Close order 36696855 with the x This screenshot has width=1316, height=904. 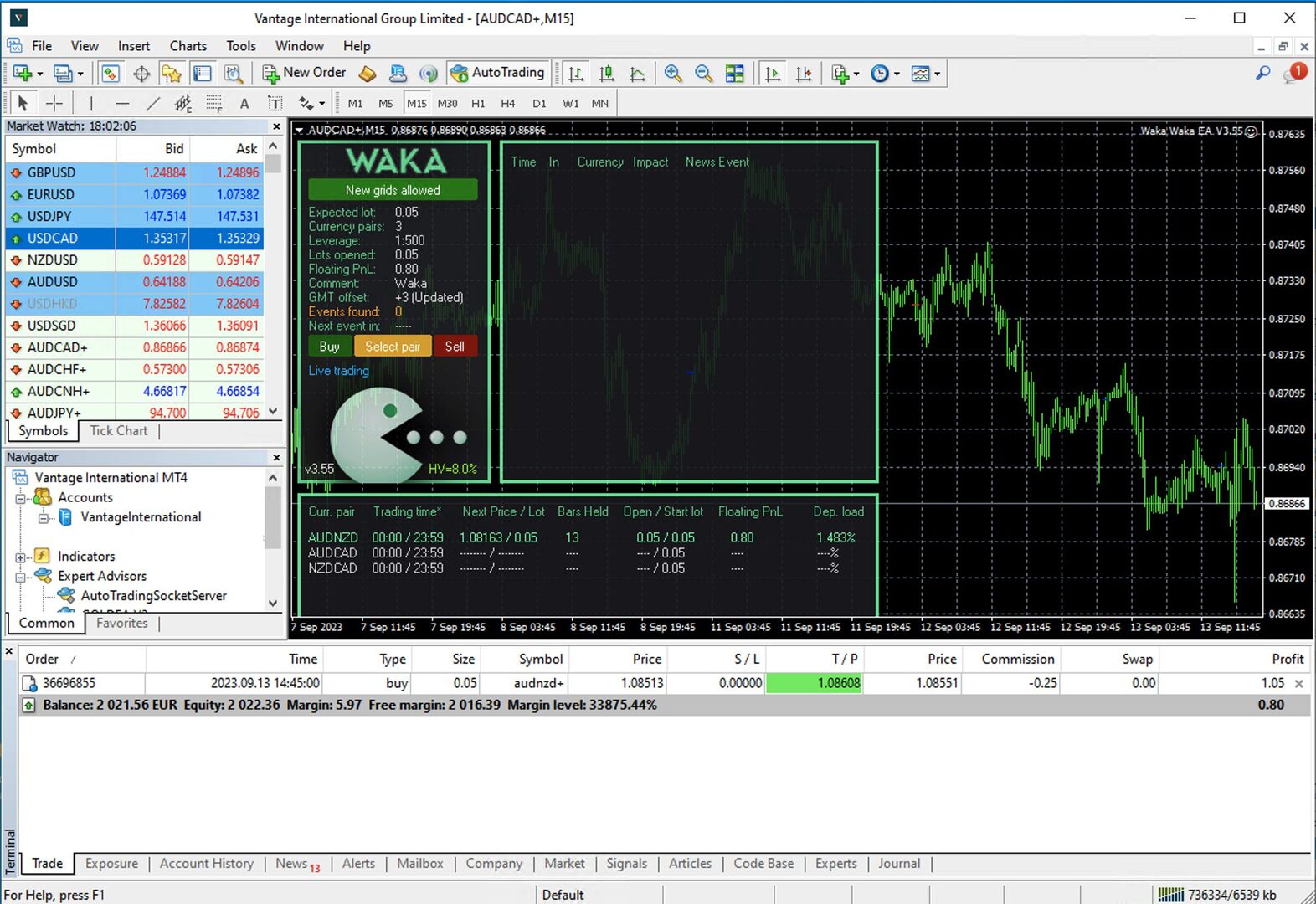1299,684
